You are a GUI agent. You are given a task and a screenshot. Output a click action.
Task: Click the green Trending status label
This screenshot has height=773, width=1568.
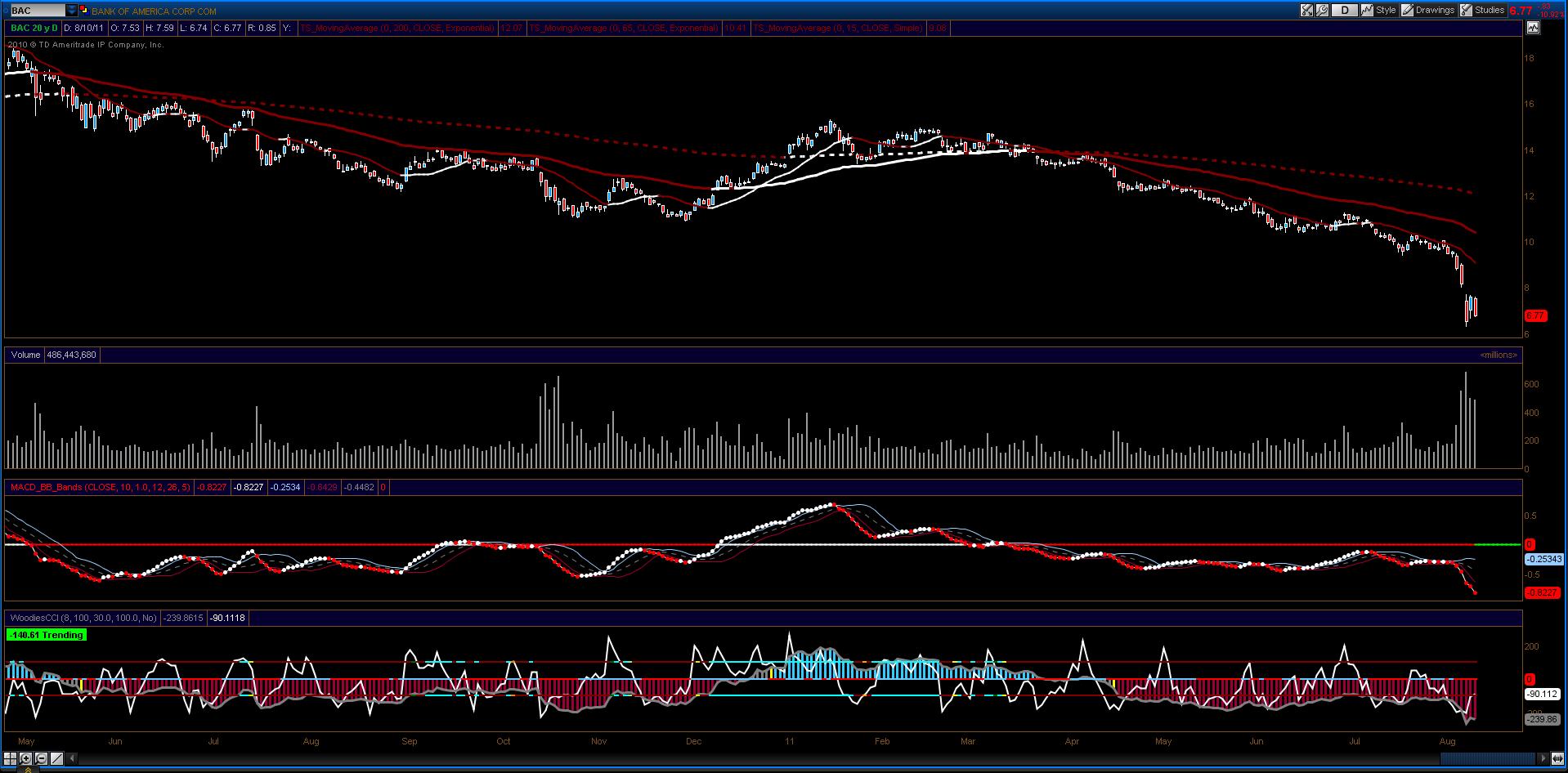[46, 635]
